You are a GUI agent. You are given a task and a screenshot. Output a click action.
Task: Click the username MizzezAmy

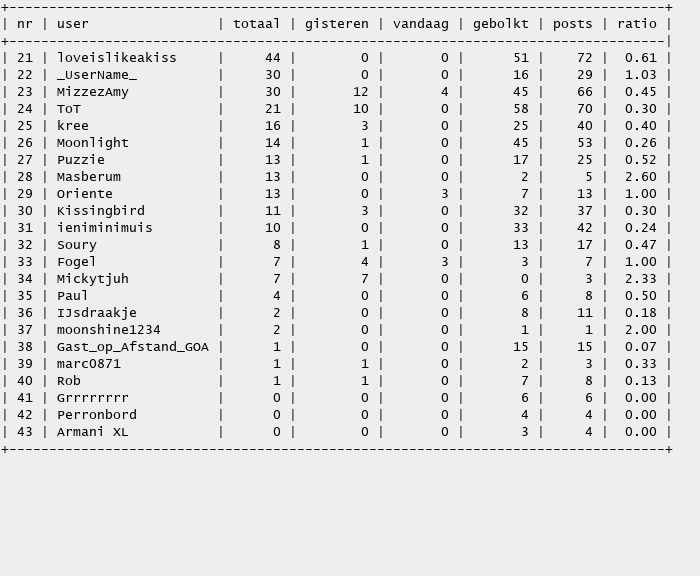[x=93, y=92]
